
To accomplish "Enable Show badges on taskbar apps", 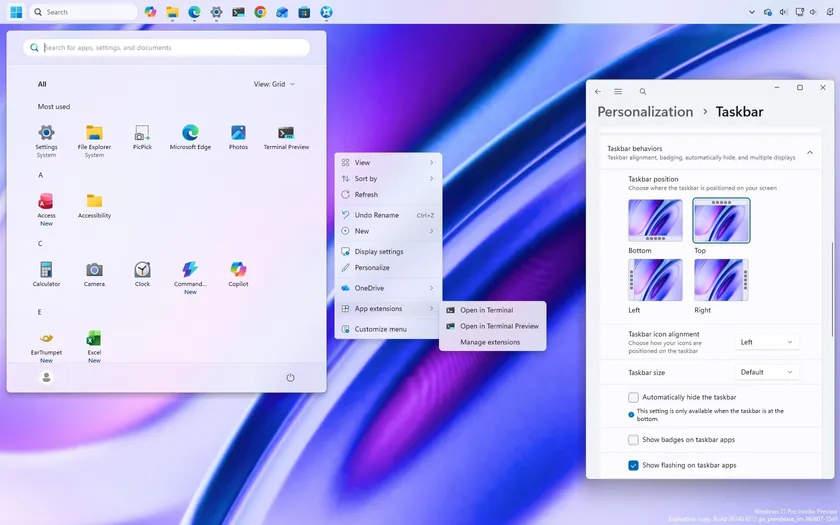I will pos(633,440).
